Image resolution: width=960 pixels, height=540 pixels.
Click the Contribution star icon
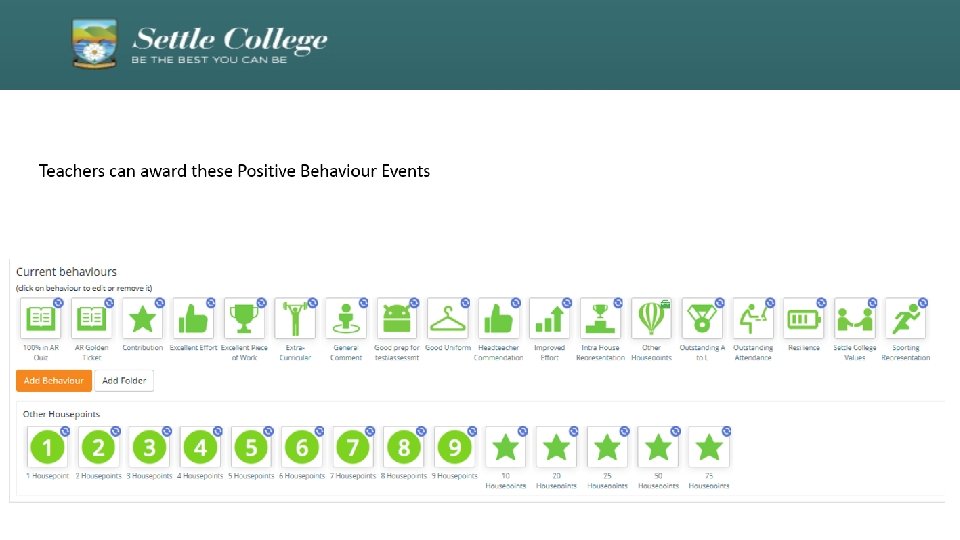(143, 319)
